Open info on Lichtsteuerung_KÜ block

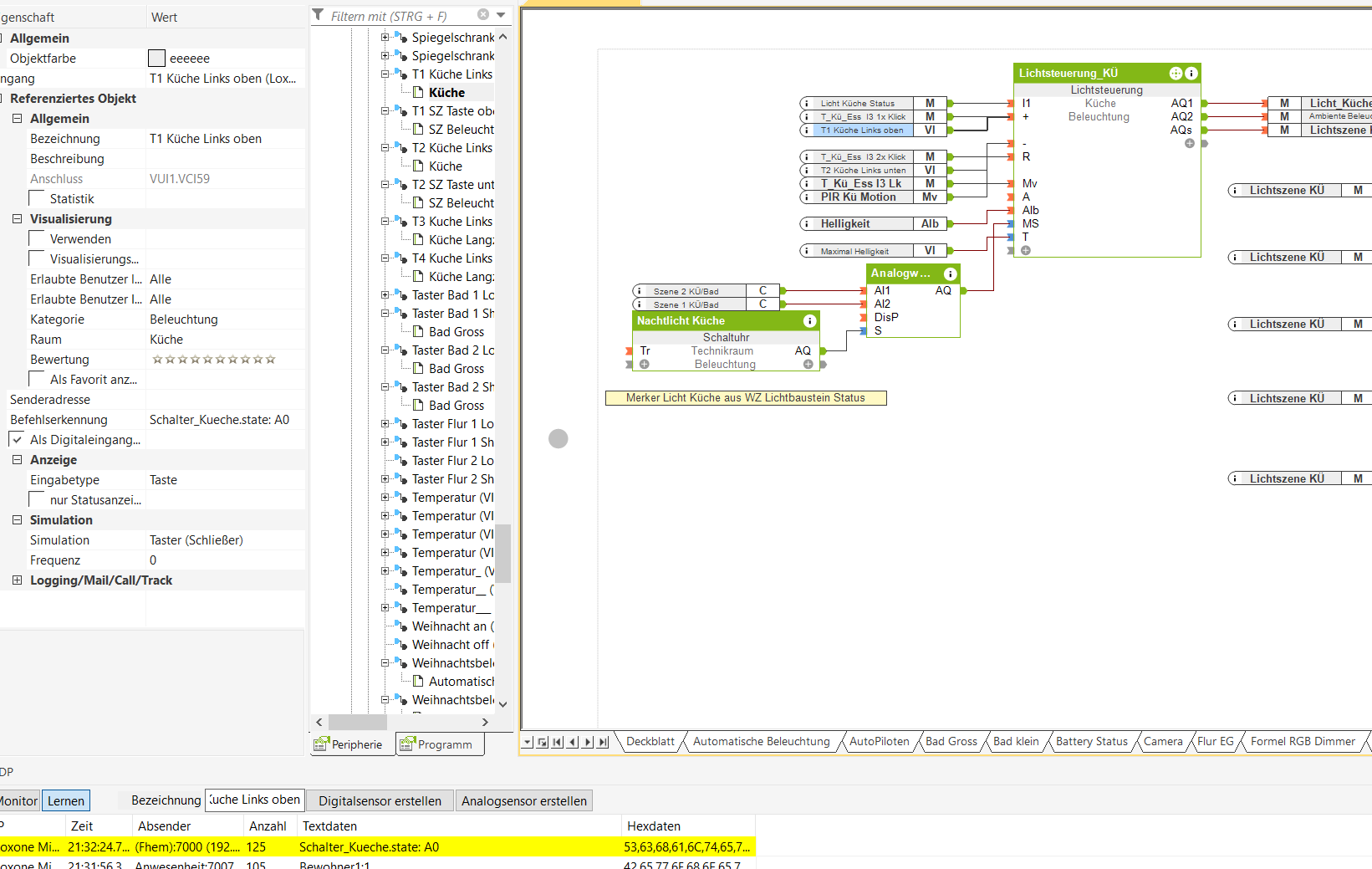coord(1191,74)
